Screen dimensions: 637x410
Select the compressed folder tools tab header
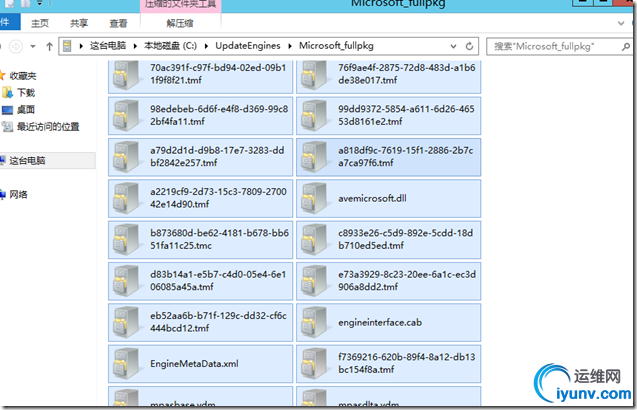click(x=181, y=6)
